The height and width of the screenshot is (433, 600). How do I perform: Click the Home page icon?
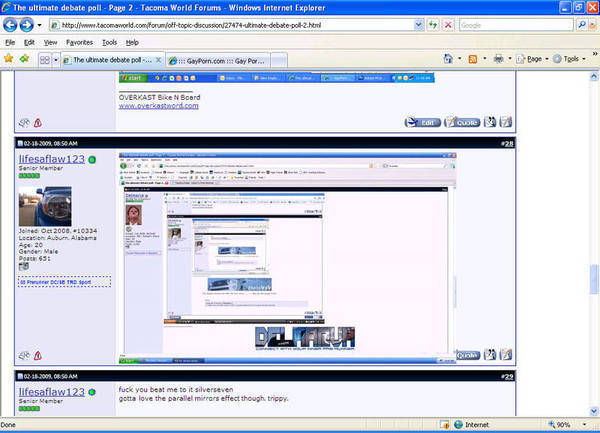(x=448, y=59)
